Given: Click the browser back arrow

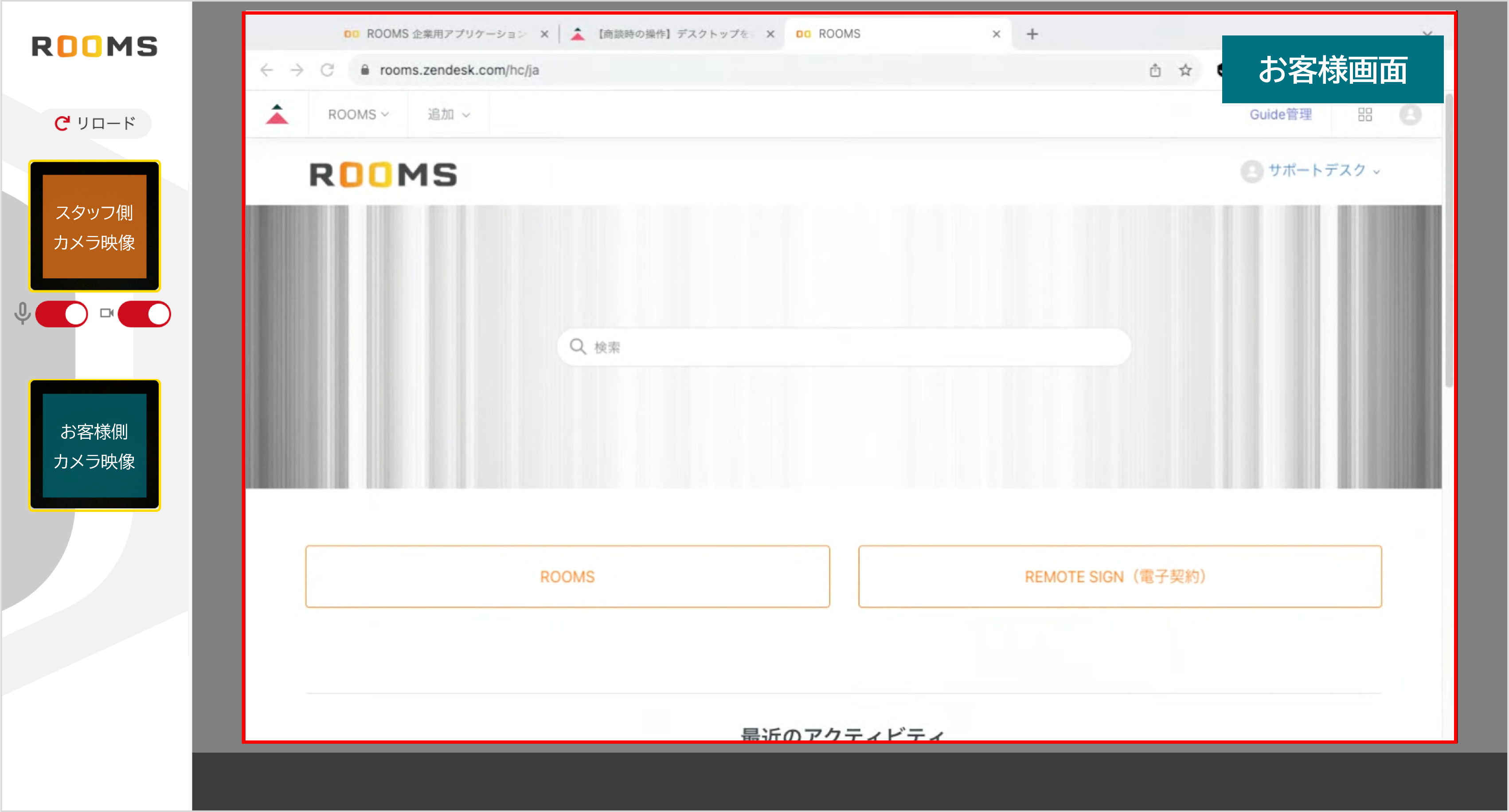Looking at the screenshot, I should (x=267, y=70).
